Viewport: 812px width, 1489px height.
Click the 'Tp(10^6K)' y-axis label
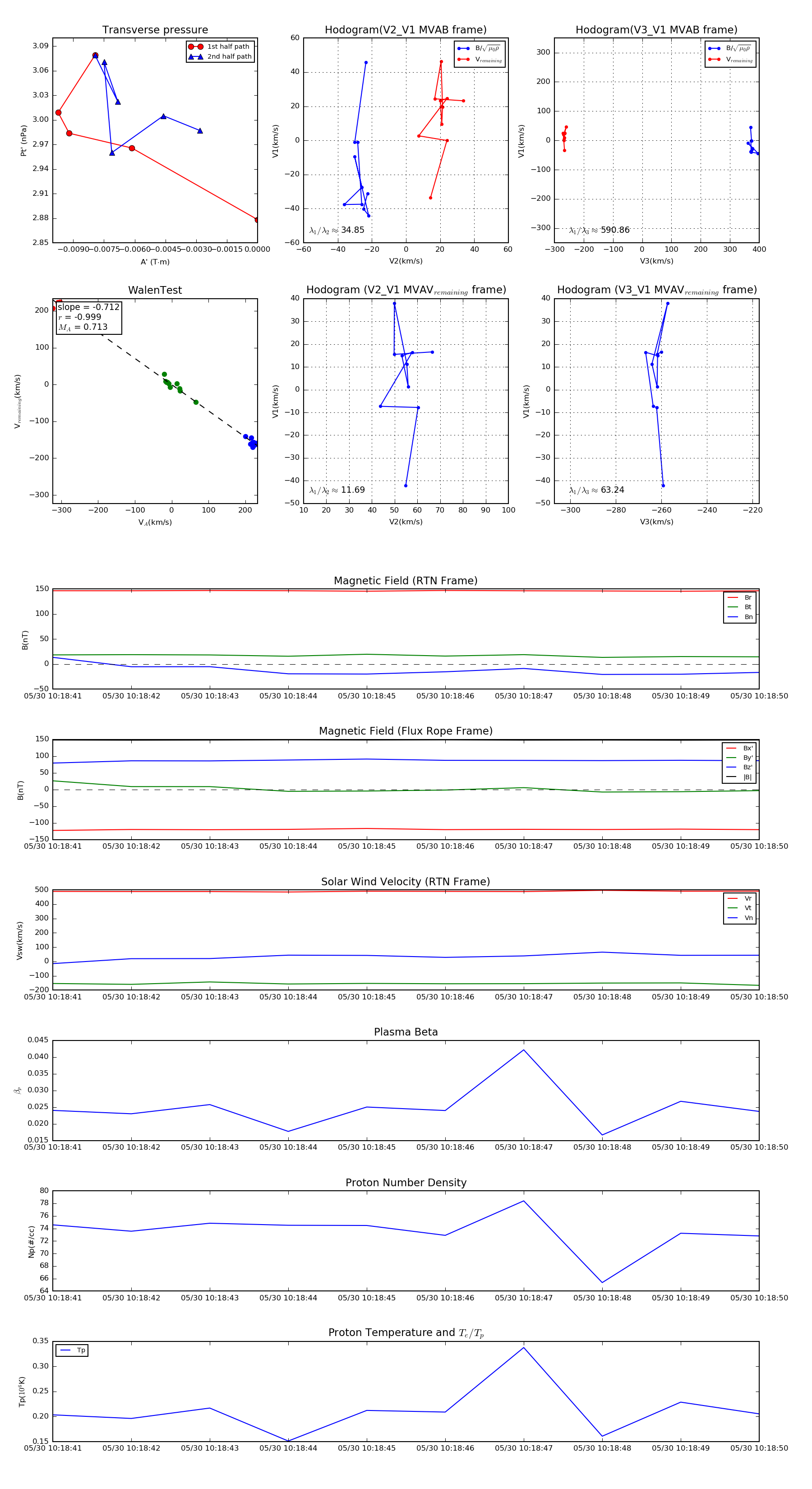(22, 1392)
